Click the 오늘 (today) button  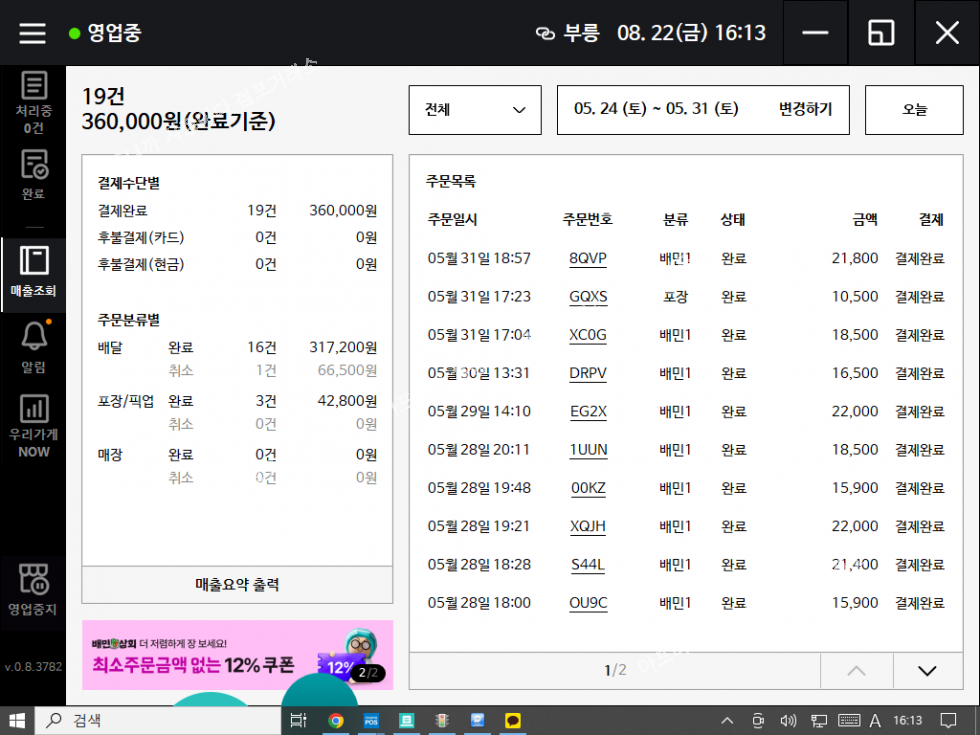coord(914,110)
